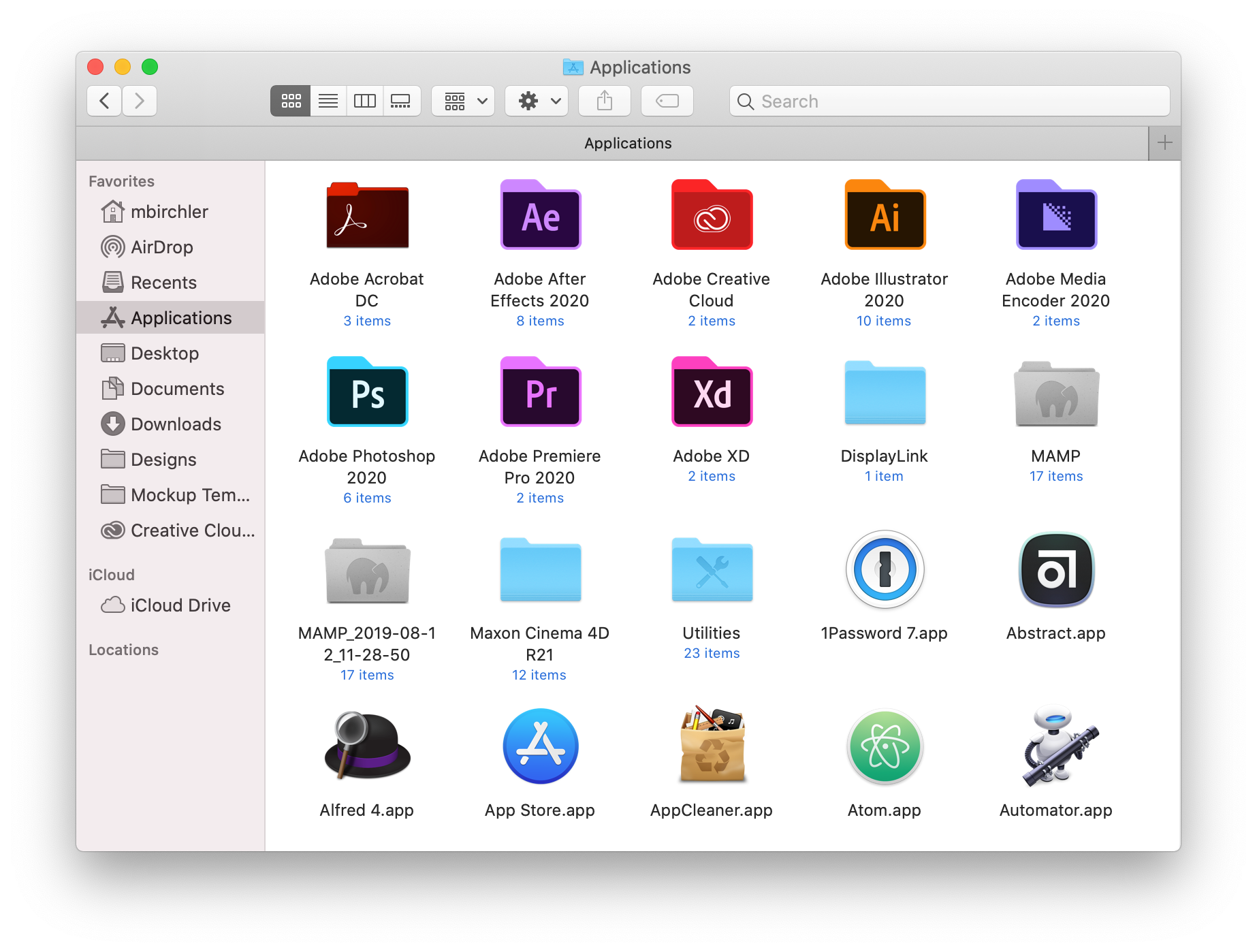This screenshot has height=952, width=1257.
Task: Go forward with the right arrow button
Action: pos(140,101)
